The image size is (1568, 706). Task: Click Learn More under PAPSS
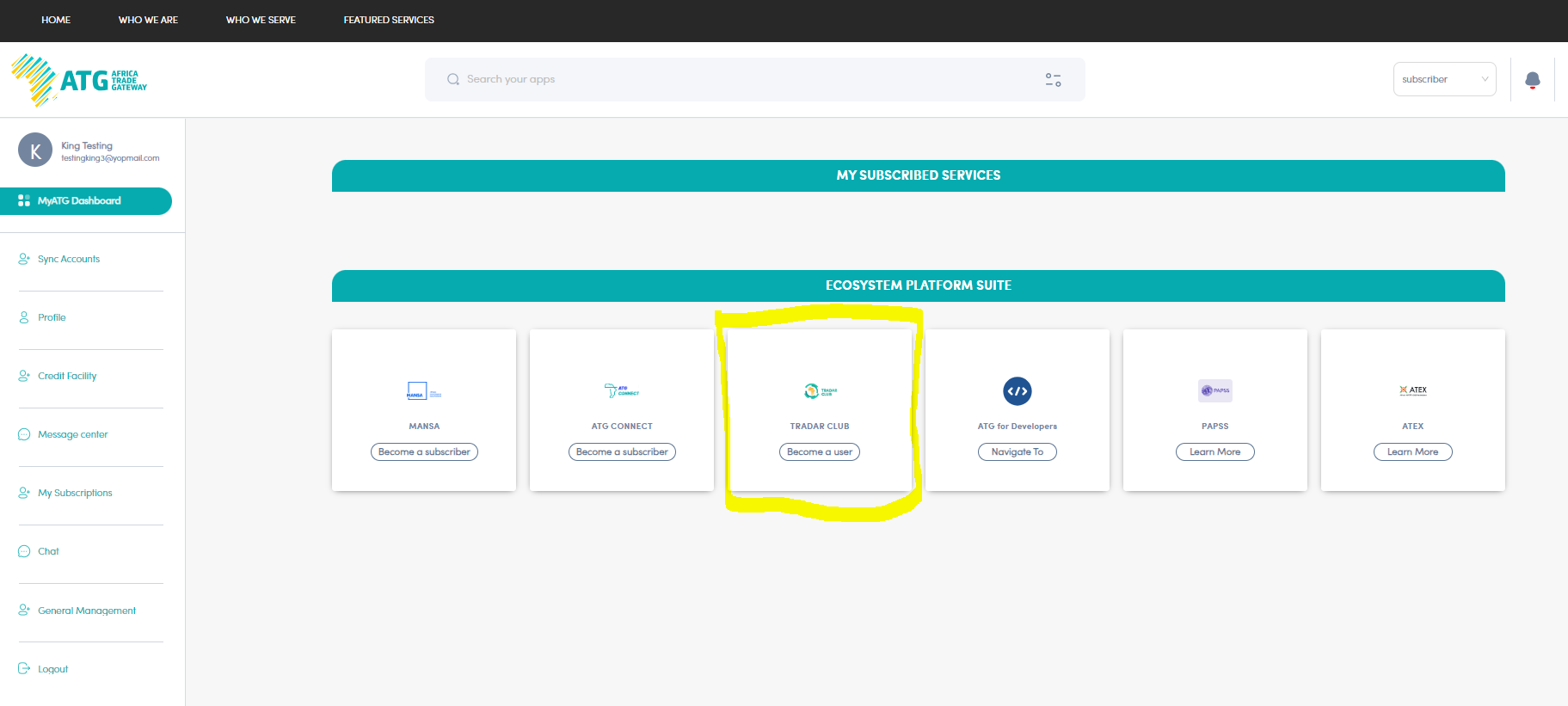pyautogui.click(x=1215, y=451)
